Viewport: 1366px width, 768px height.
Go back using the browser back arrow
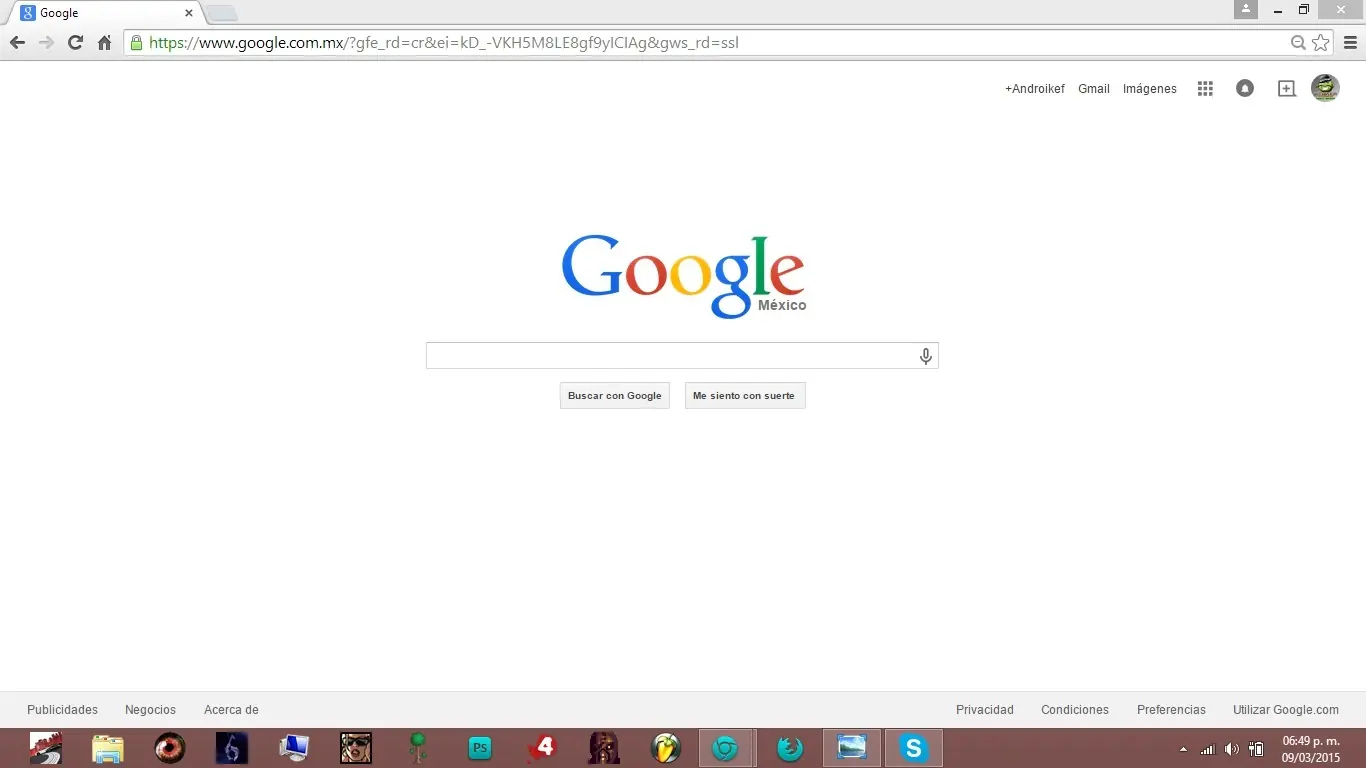click(x=17, y=43)
